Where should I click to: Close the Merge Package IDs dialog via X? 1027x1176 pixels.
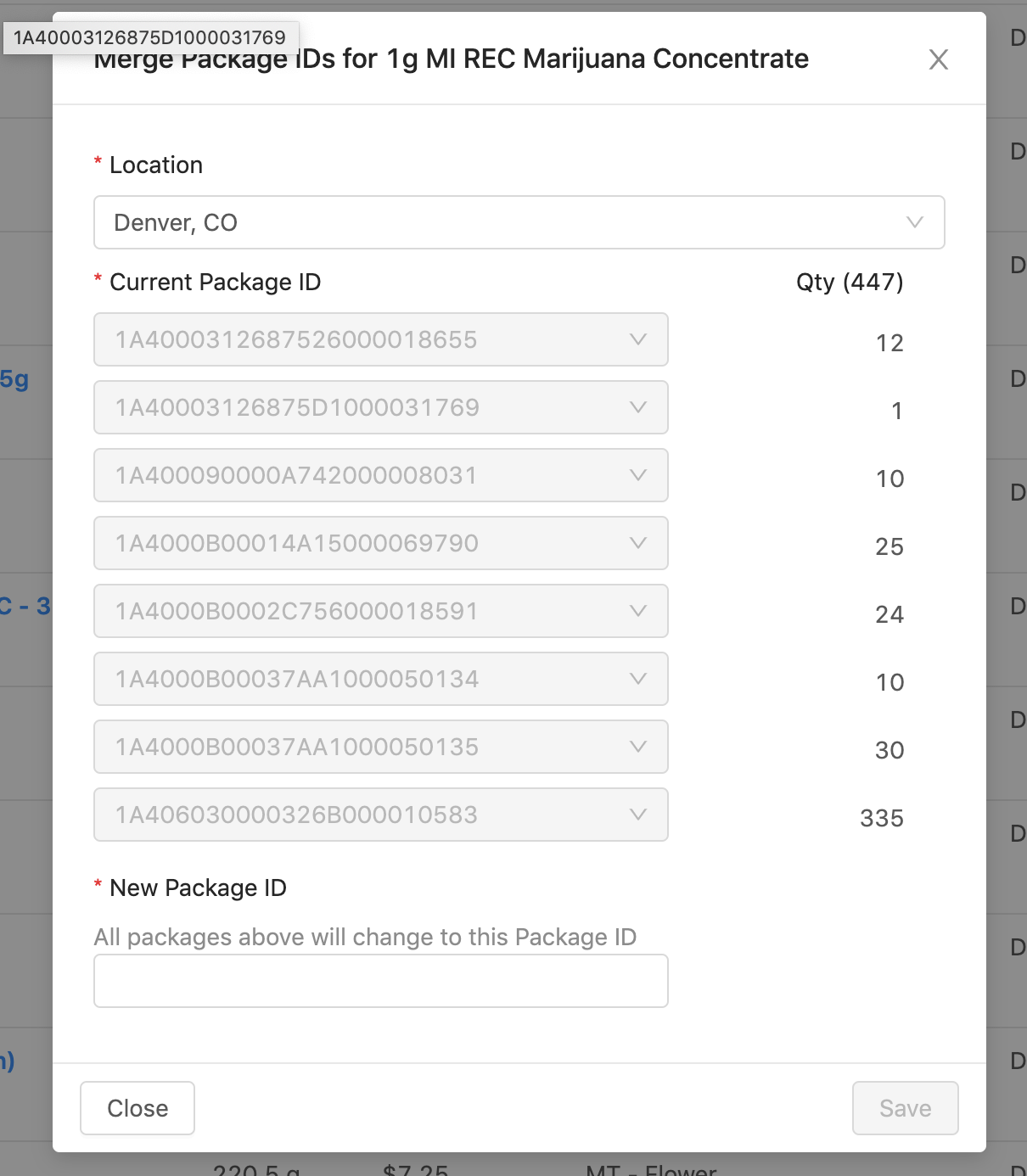938,59
